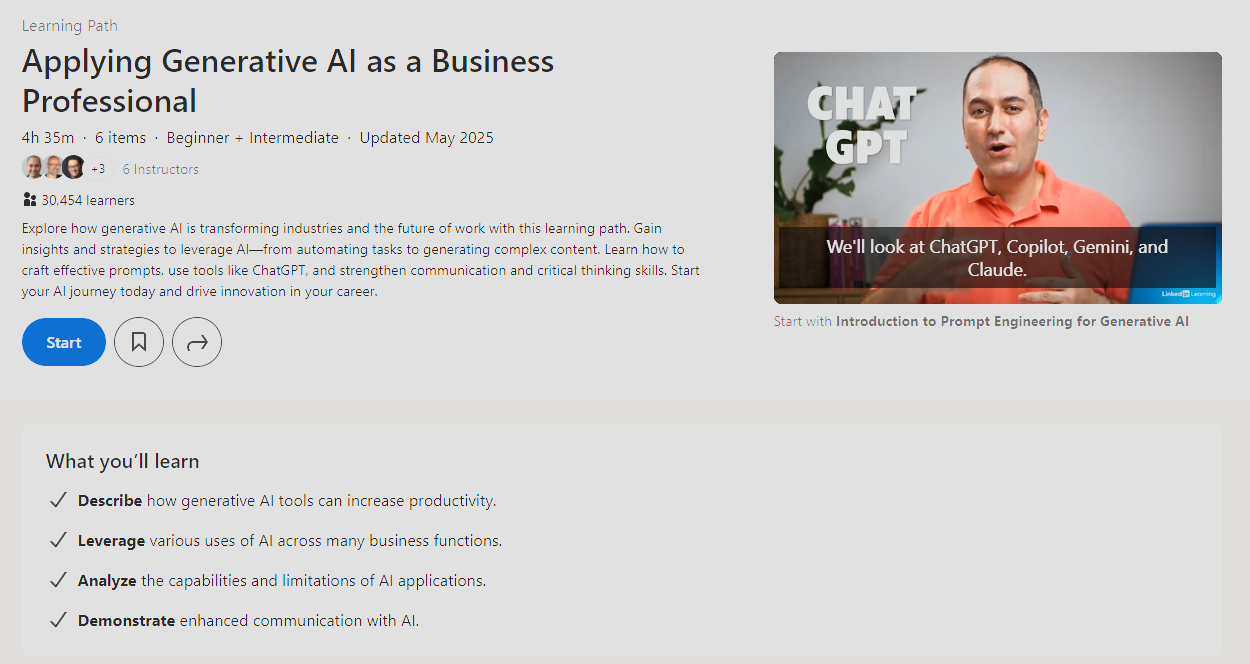Click the Demonstrate enhanced communication line
Screen dimensions: 1250x664
tap(248, 620)
